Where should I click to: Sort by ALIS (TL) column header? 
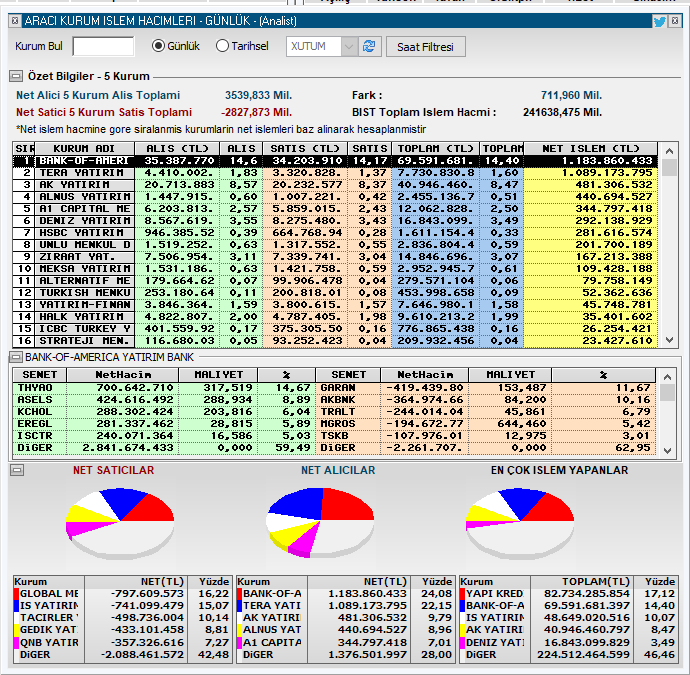[x=177, y=148]
